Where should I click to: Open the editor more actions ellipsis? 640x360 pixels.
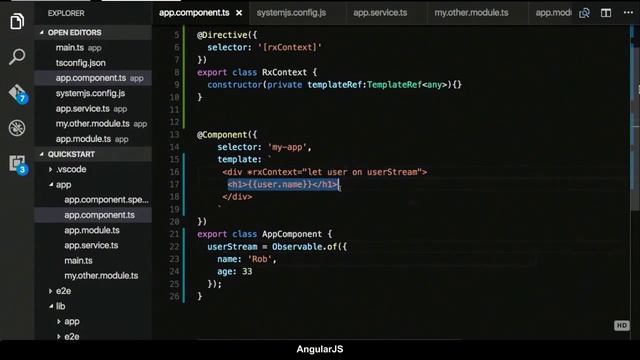coord(629,13)
